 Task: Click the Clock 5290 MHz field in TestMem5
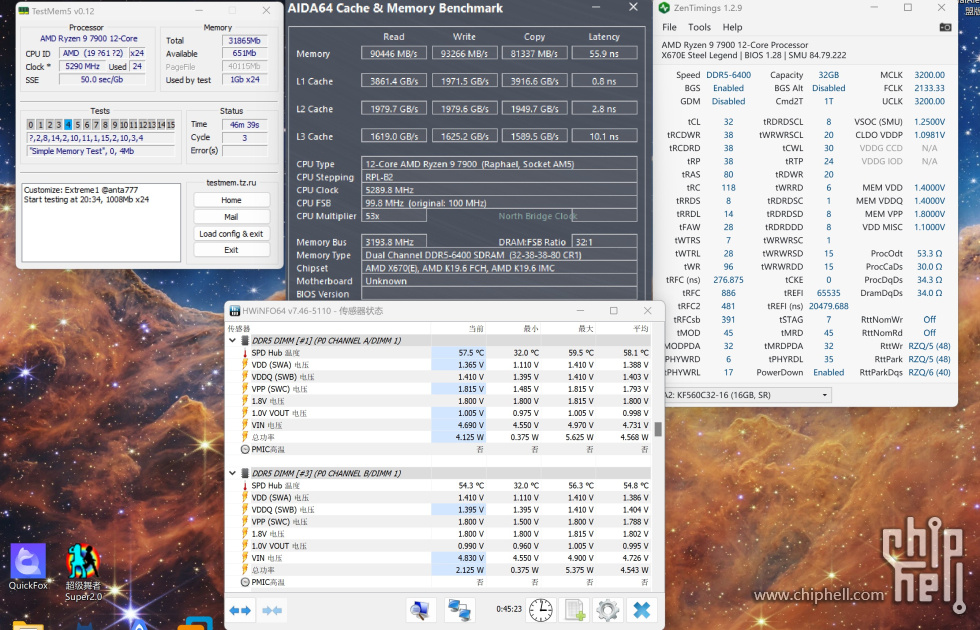(x=82, y=66)
